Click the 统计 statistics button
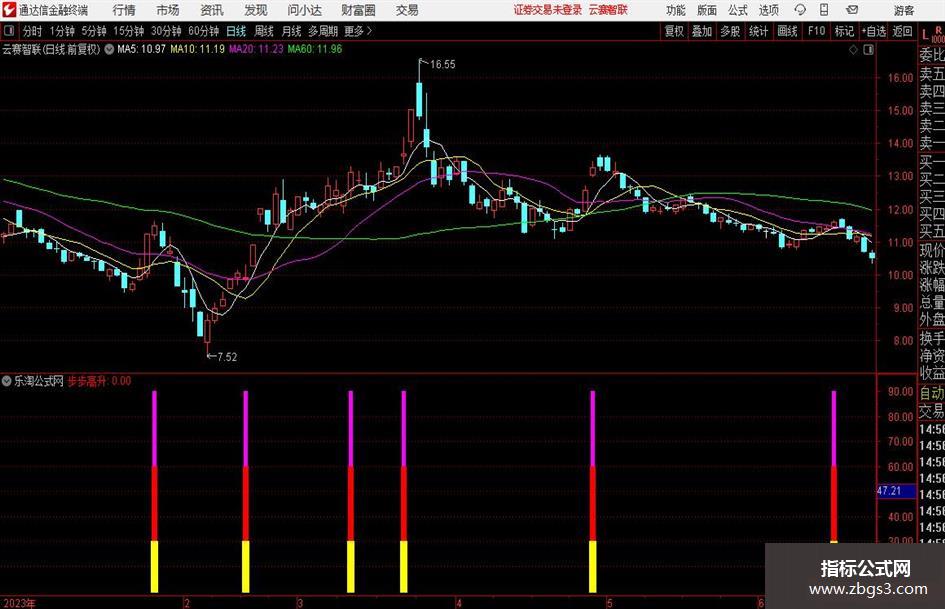The image size is (945, 609). 758,31
